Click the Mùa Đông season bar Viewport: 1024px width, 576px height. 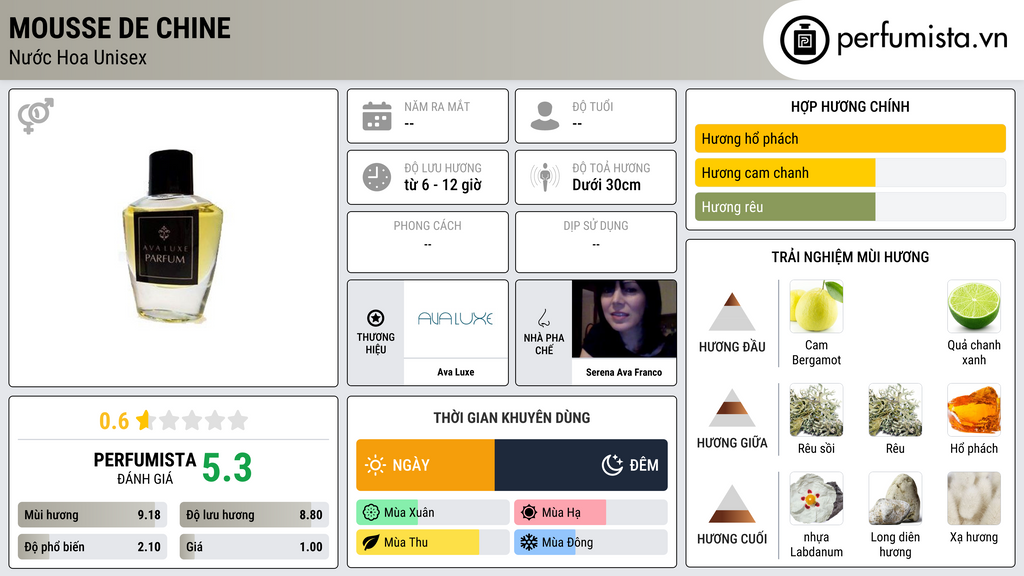pyautogui.click(x=591, y=542)
